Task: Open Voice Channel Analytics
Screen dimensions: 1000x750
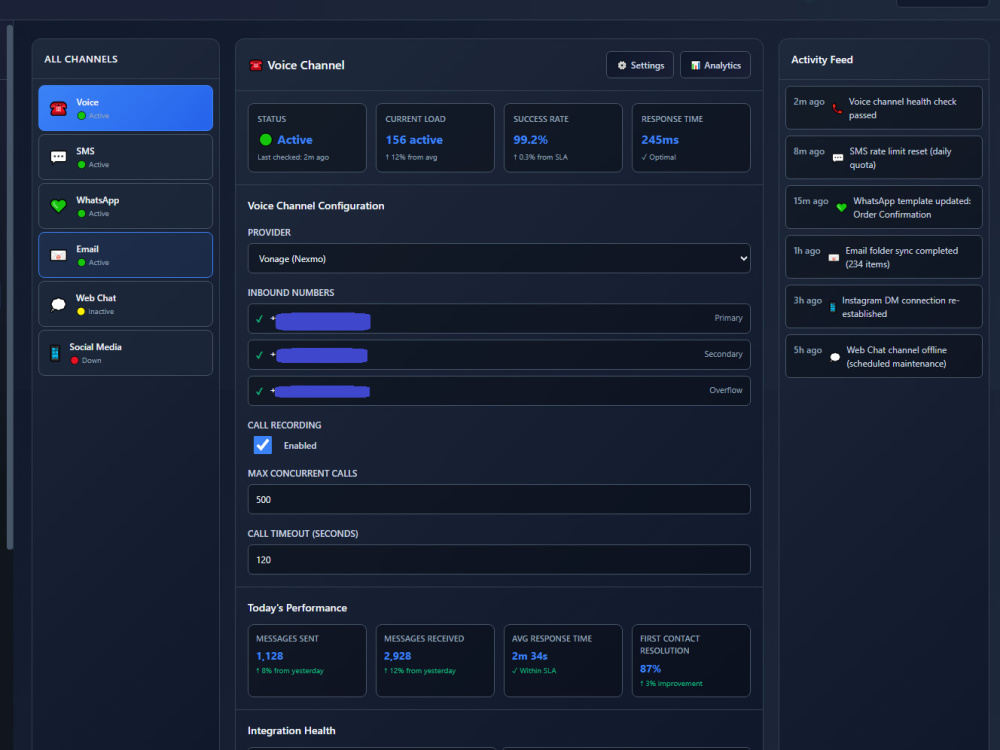Action: (716, 65)
